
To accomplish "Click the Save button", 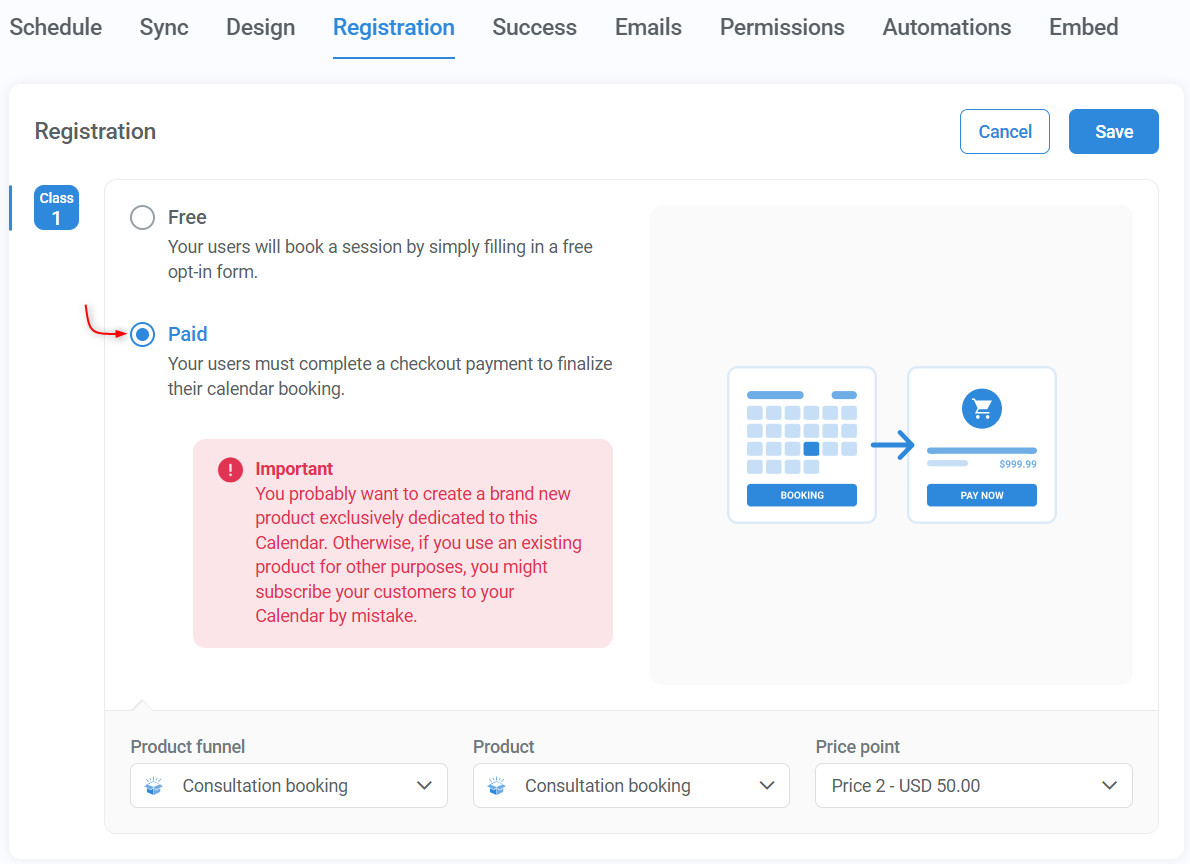I will click(1113, 131).
